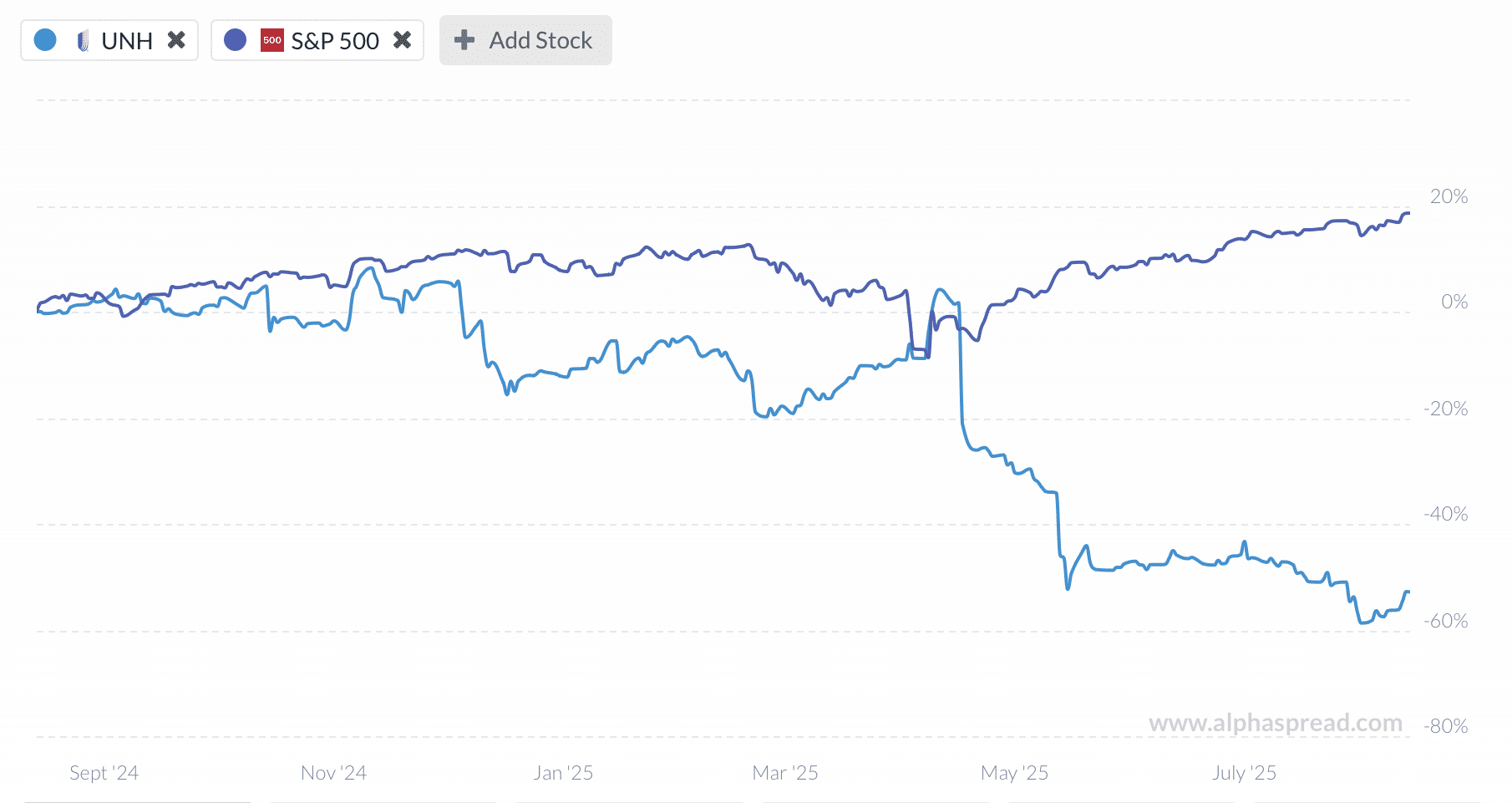
Task: Remove UNH from the chart comparison
Action: 176,39
